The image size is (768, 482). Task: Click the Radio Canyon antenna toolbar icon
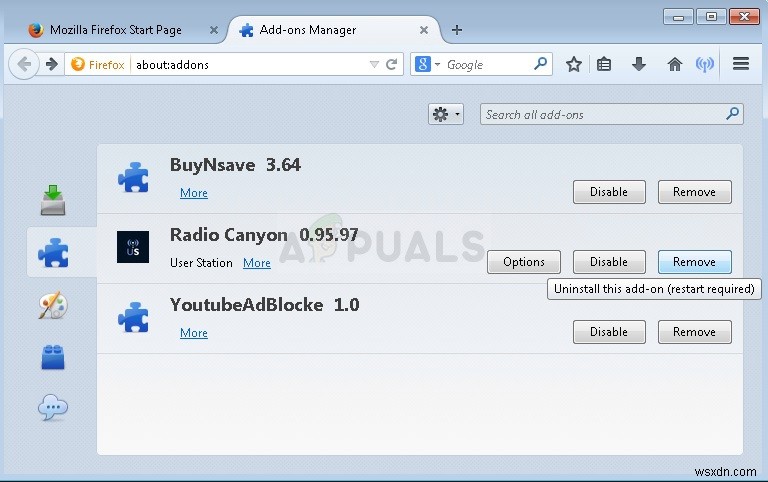(705, 64)
